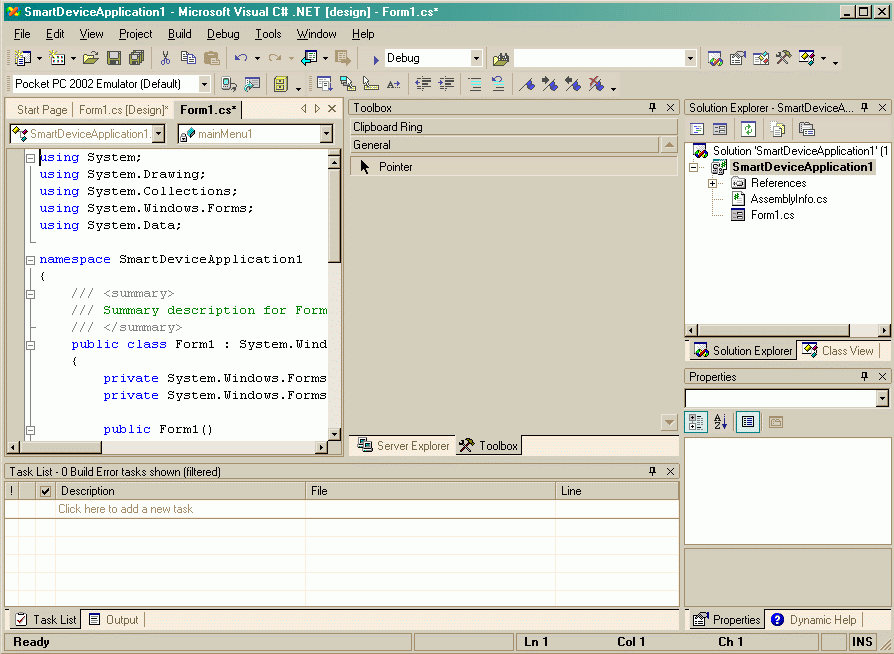
Task: Click the Find in Files binoculars icon
Action: (501, 58)
